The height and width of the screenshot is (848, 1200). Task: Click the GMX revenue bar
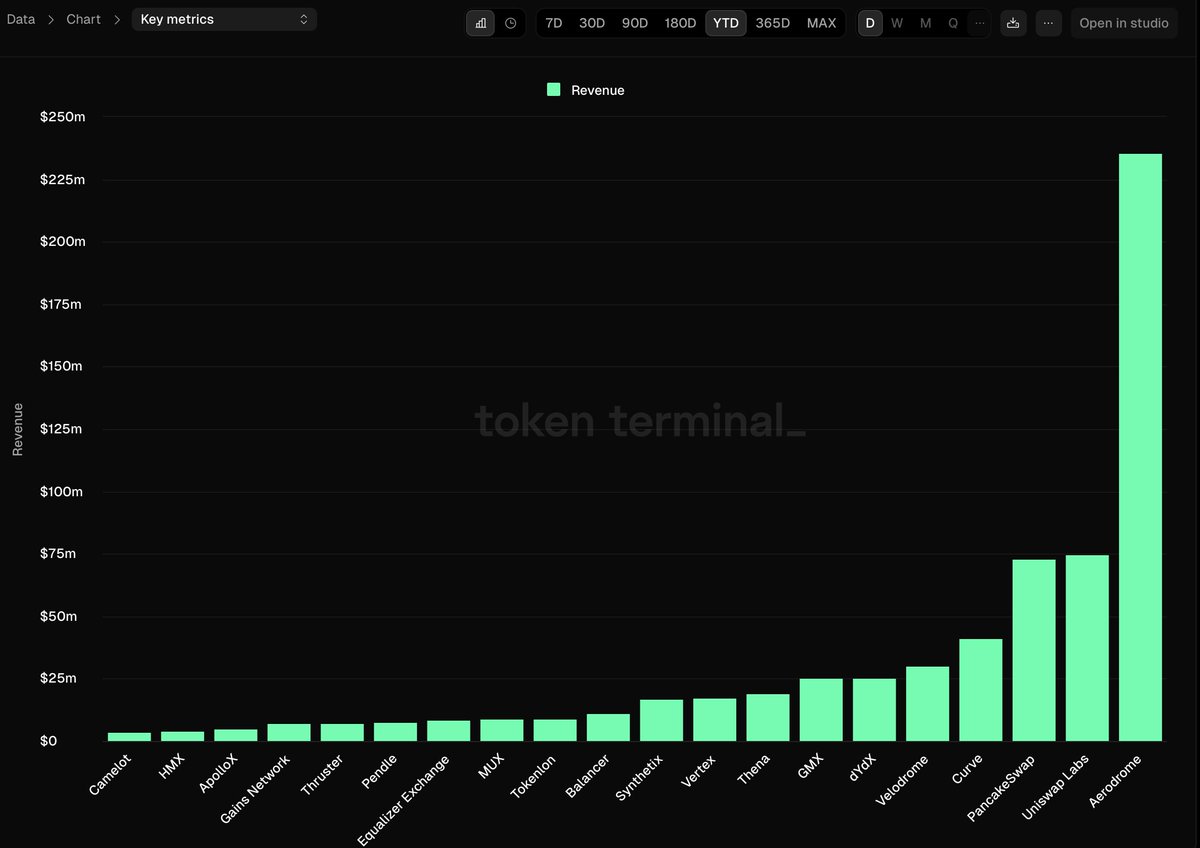[x=821, y=710]
